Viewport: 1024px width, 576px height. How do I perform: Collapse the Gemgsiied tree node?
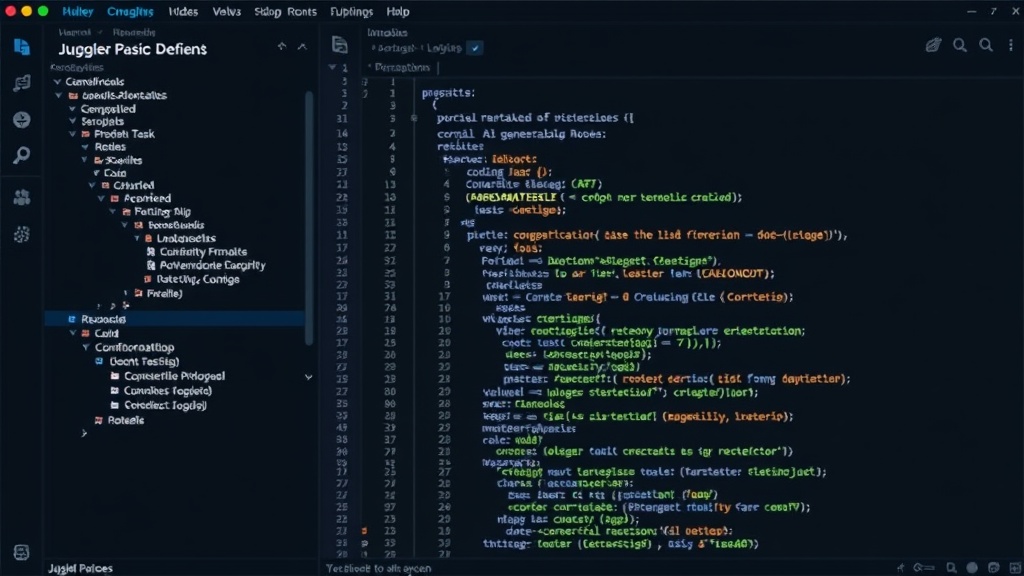(72, 109)
